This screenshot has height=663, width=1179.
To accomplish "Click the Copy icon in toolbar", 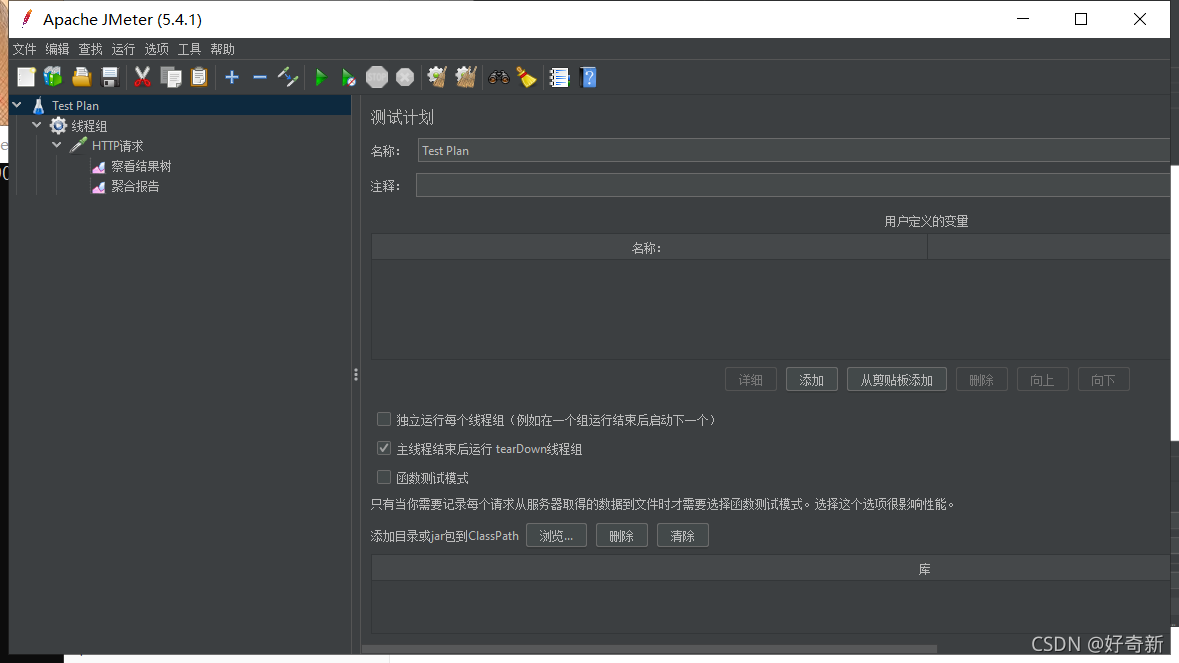I will click(x=171, y=77).
